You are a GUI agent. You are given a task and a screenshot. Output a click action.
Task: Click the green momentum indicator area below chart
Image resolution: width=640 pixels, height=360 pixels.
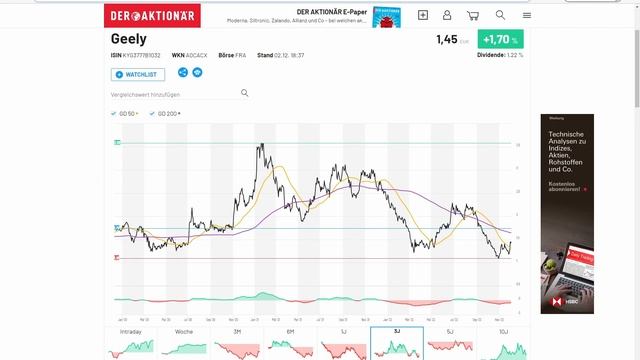(263, 296)
